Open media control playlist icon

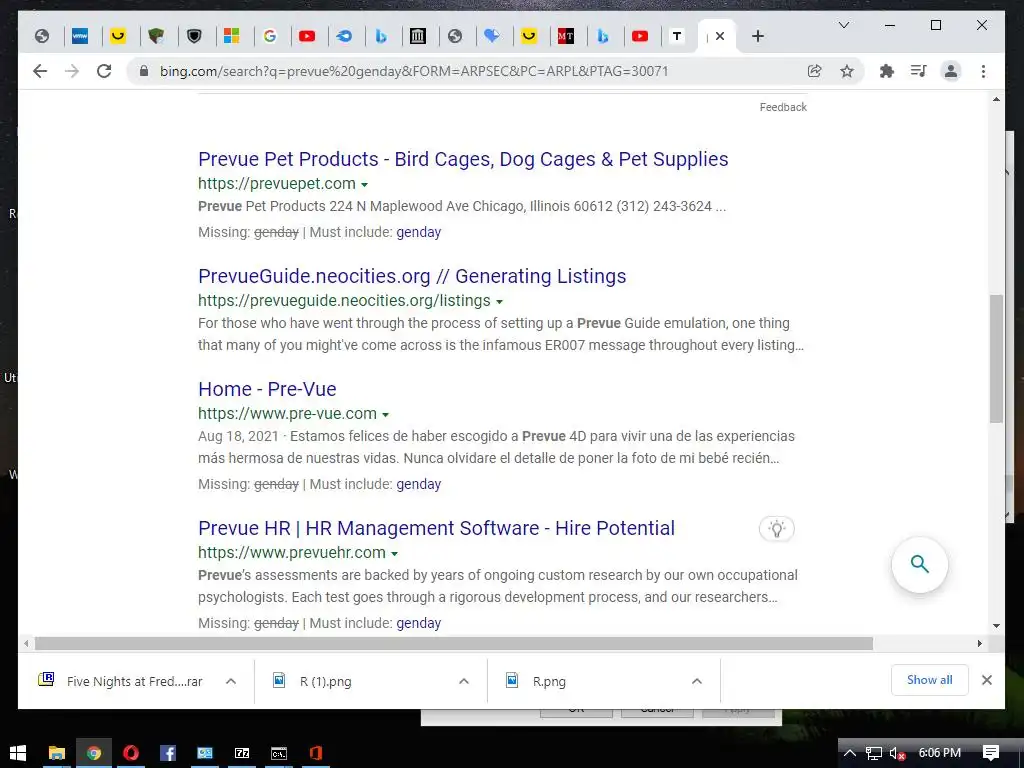coord(918,71)
